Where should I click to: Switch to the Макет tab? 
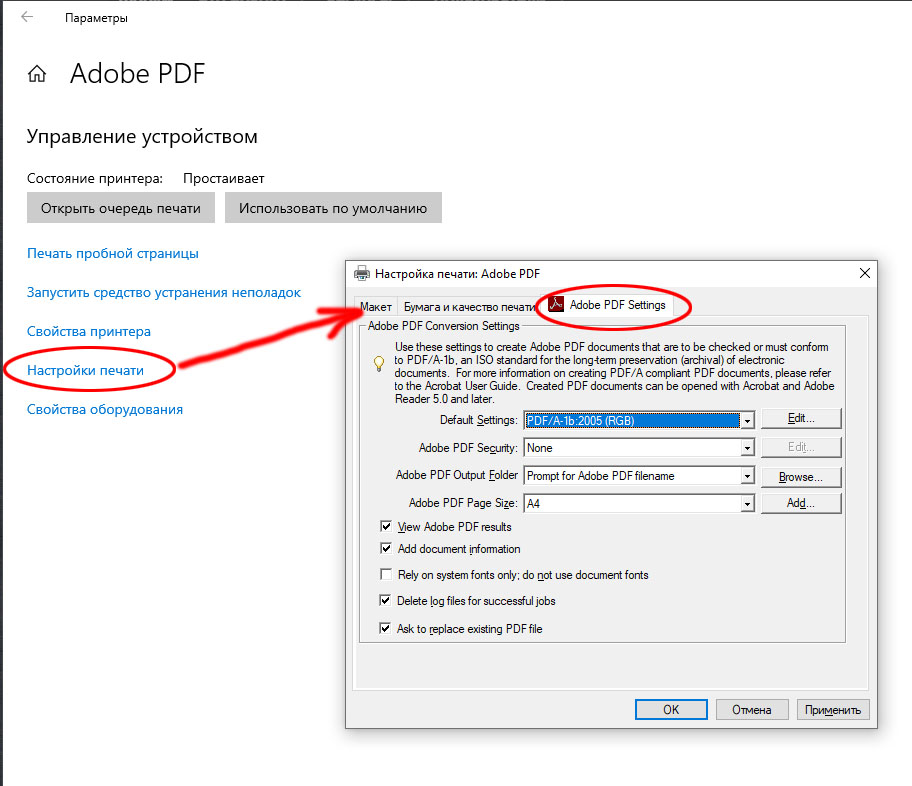376,307
